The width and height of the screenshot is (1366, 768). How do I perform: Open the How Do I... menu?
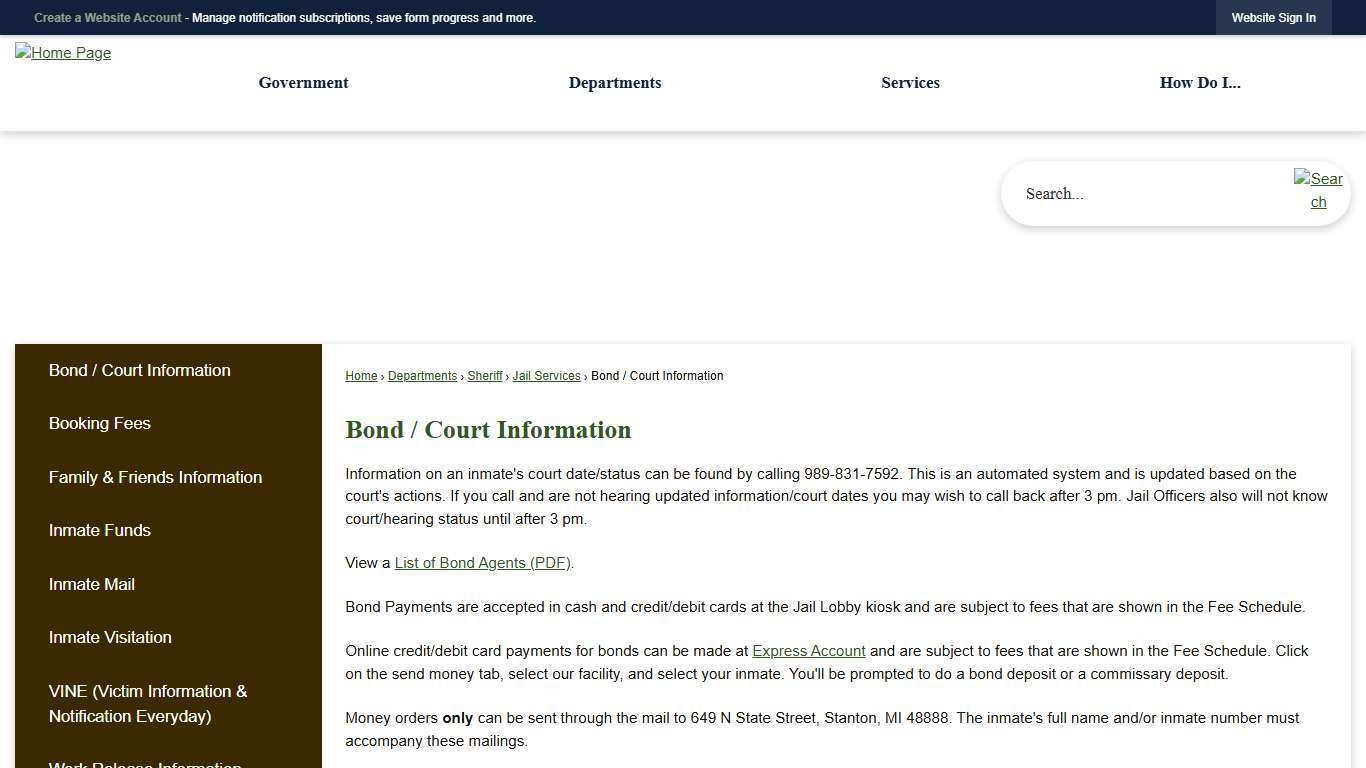point(1199,83)
